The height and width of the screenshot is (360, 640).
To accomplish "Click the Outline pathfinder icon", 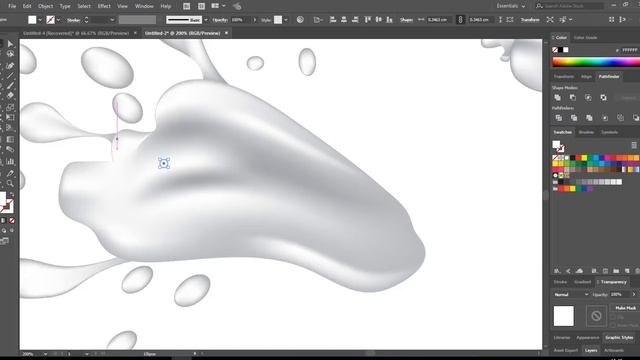I will click(x=620, y=118).
